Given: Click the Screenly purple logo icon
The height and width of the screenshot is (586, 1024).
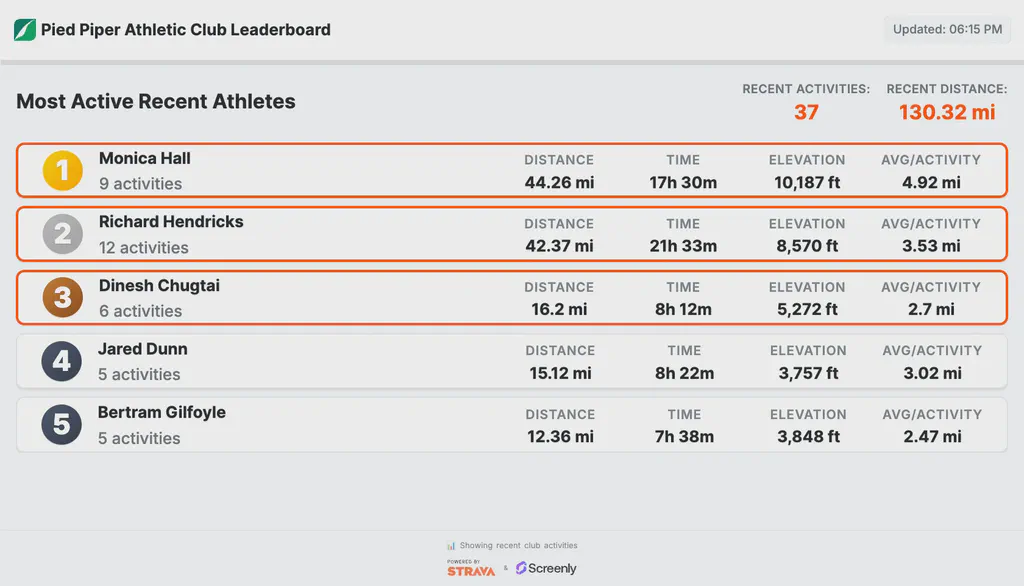Looking at the screenshot, I should point(521,568).
